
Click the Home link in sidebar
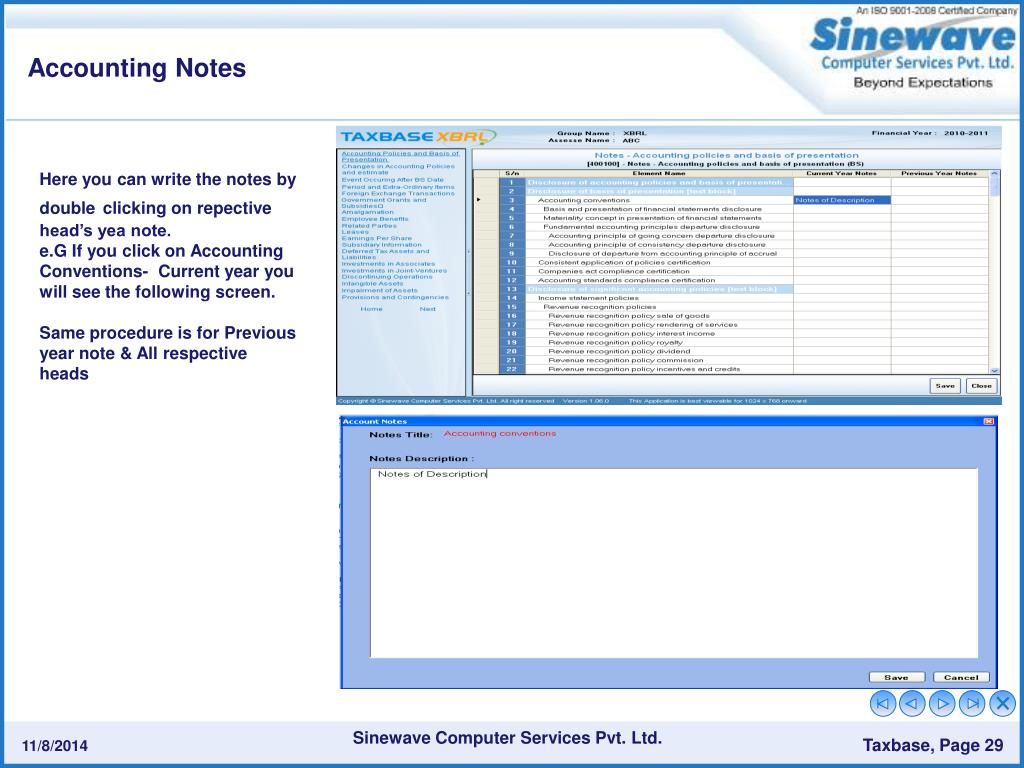tap(372, 309)
